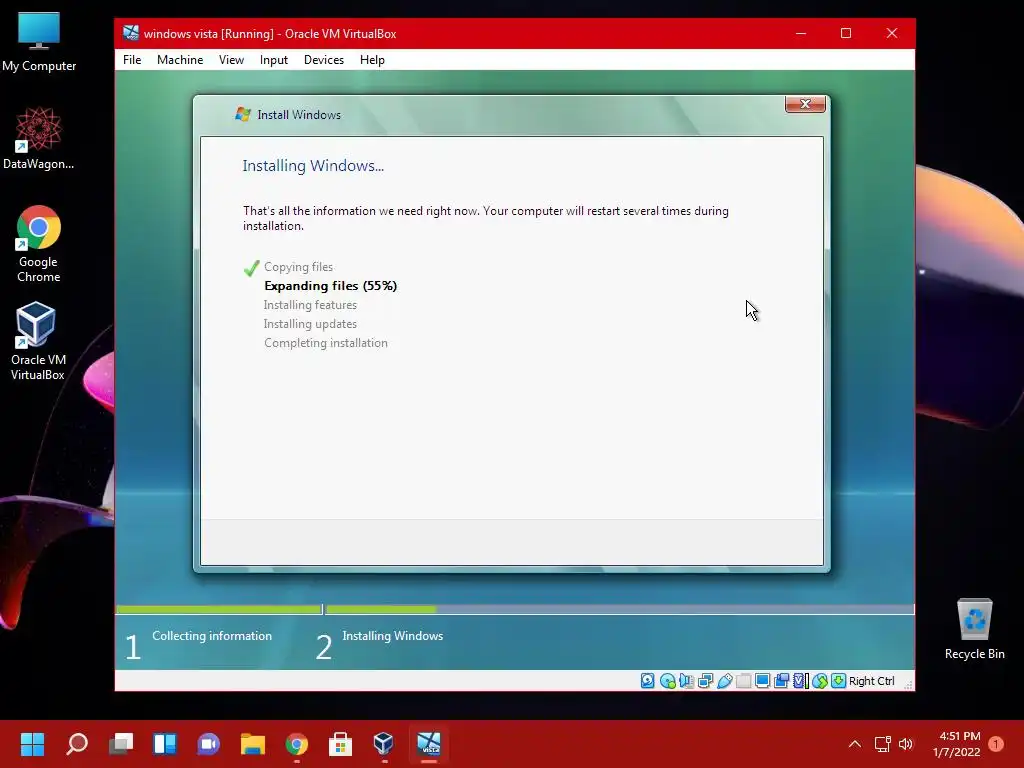Image resolution: width=1024 pixels, height=768 pixels.
Task: Open Microsoft Store from the taskbar
Action: (340, 744)
